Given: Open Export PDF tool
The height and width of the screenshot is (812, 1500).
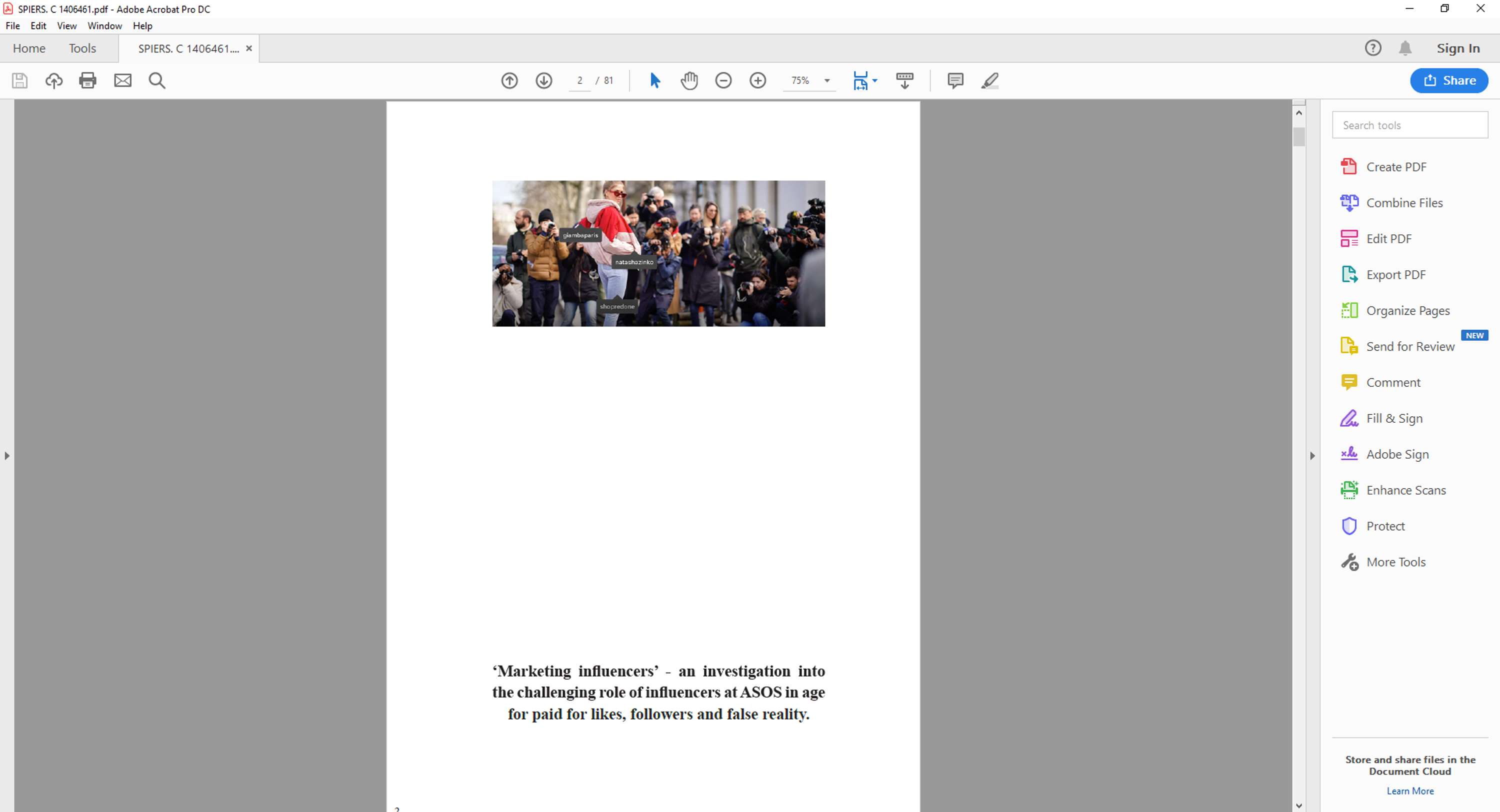Looking at the screenshot, I should pyautogui.click(x=1383, y=275).
